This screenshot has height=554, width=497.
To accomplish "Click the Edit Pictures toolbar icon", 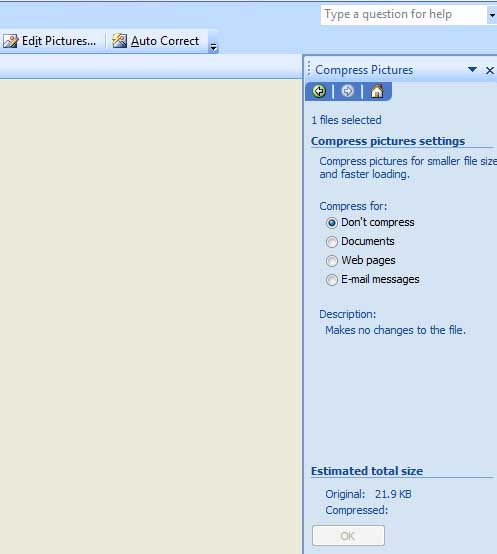I will coord(11,41).
